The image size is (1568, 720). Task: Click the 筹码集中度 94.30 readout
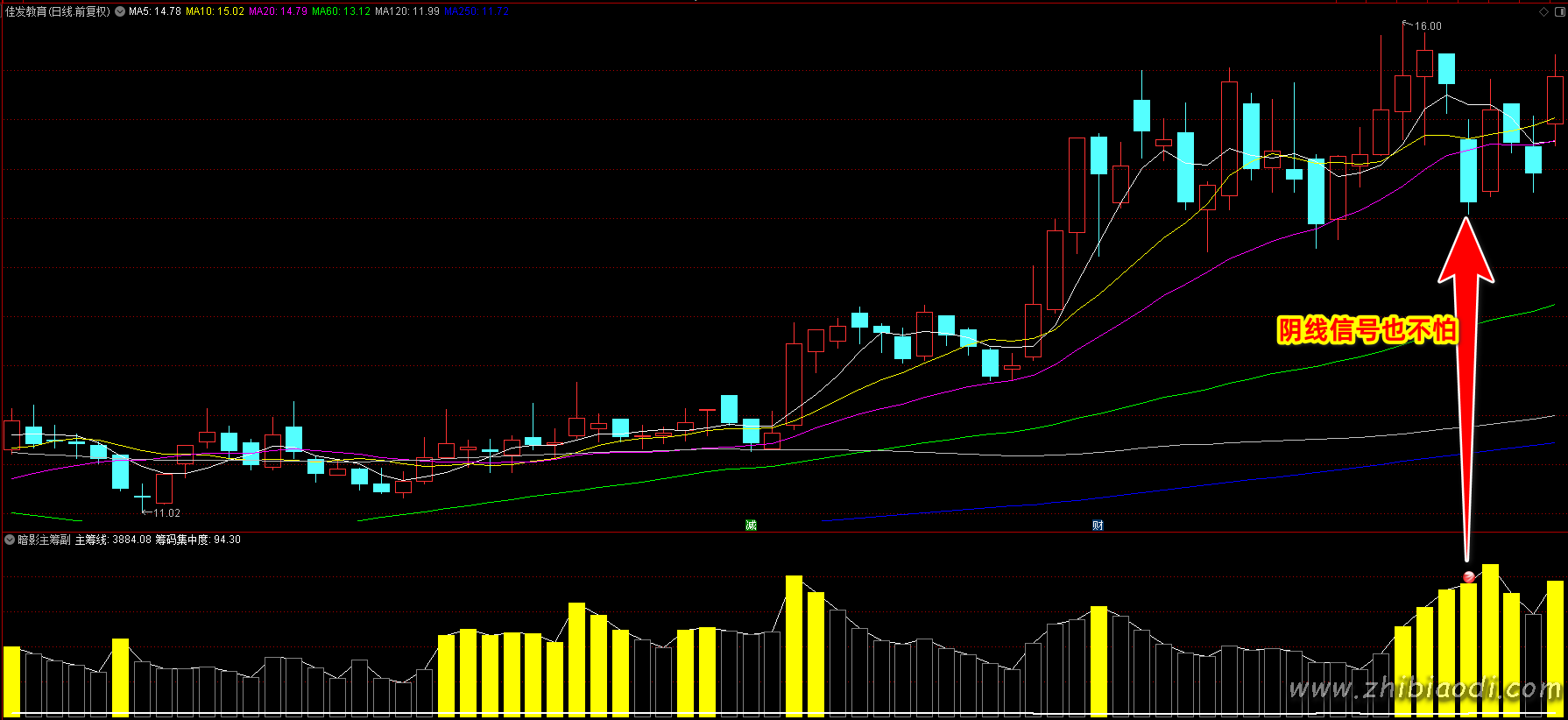pyautogui.click(x=198, y=540)
